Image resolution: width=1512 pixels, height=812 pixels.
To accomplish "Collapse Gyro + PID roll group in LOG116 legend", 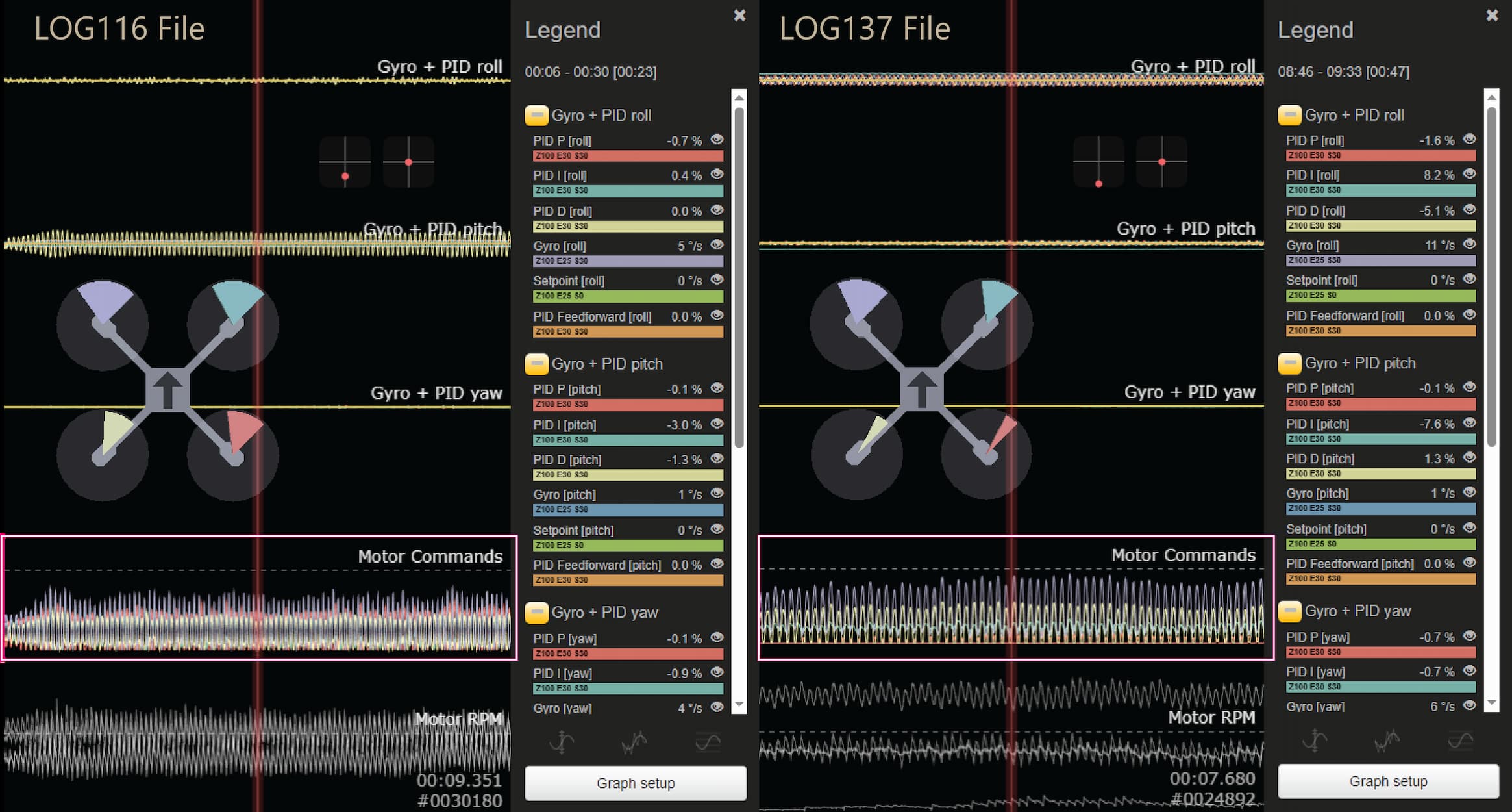I will click(536, 116).
